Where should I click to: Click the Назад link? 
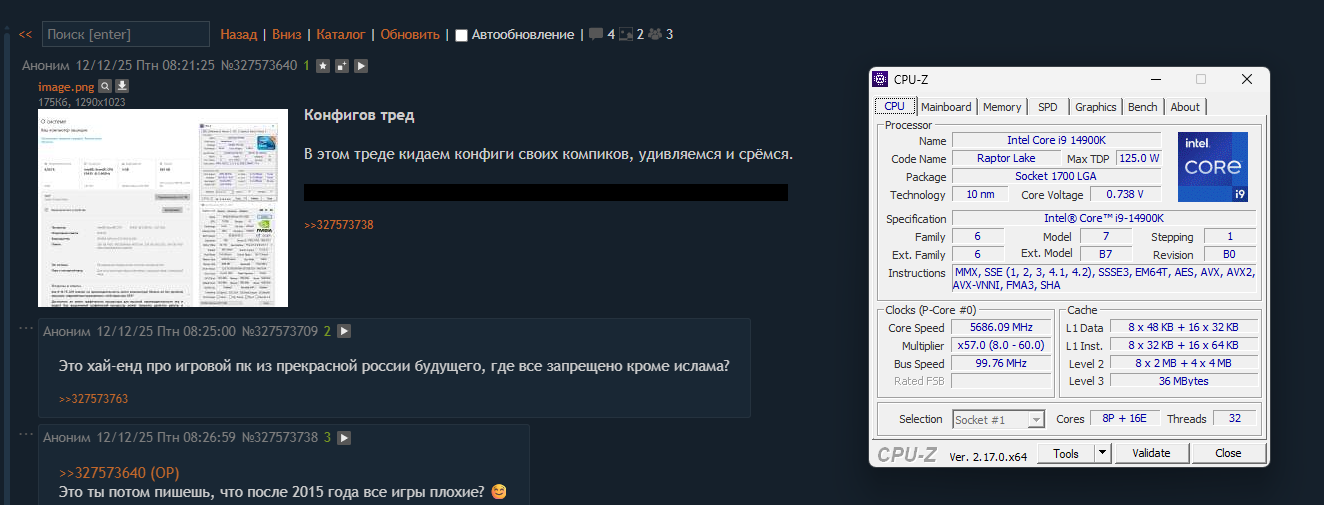tap(239, 34)
